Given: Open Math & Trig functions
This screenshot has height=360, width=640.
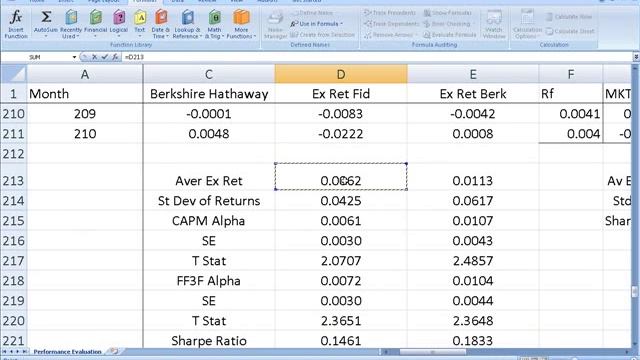Looking at the screenshot, I should click(x=214, y=24).
